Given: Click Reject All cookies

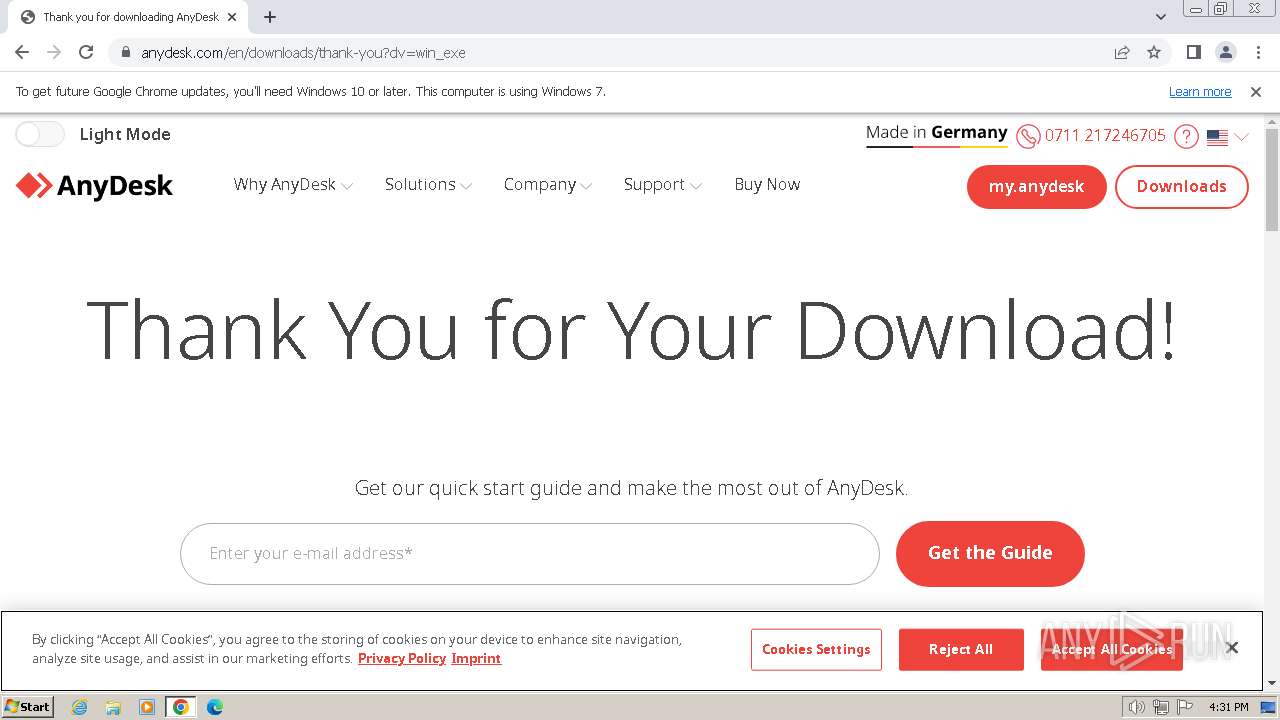Looking at the screenshot, I should (x=961, y=650).
